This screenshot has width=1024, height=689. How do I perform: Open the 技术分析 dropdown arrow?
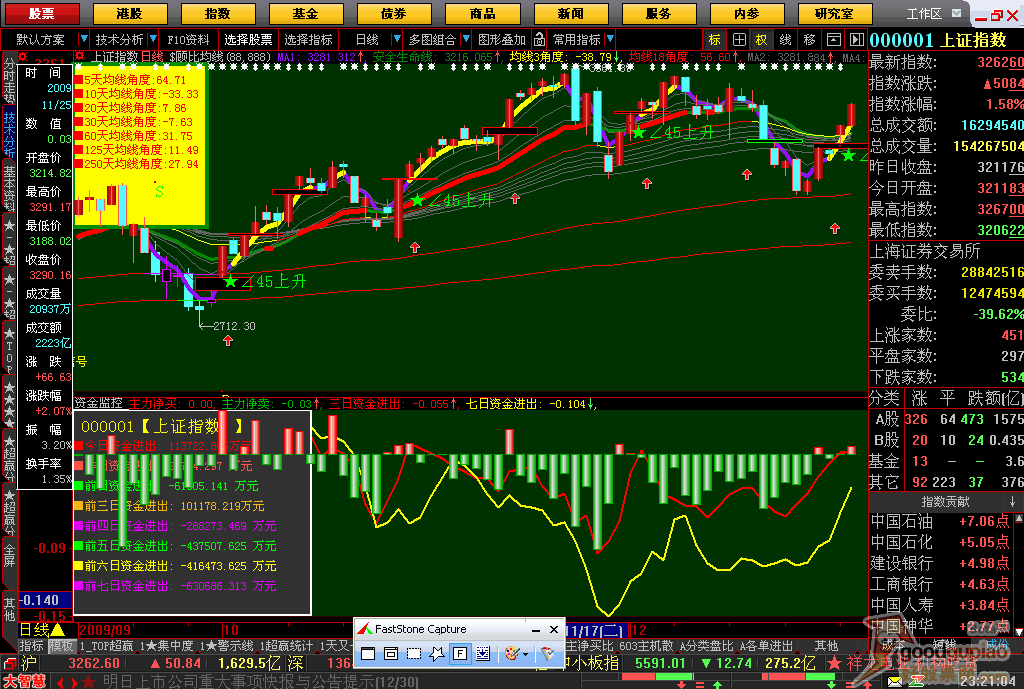(x=153, y=39)
